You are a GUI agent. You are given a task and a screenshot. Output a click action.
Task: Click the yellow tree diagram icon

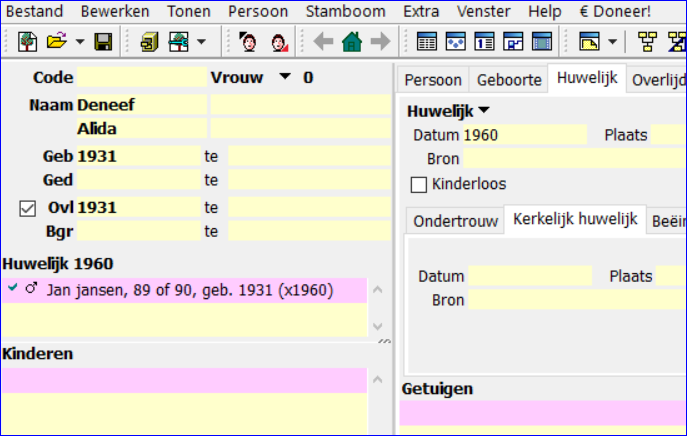(x=649, y=42)
